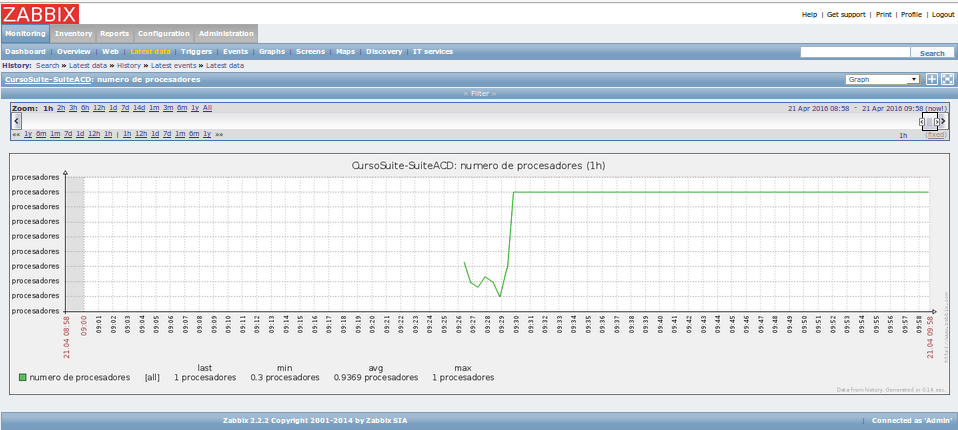Click right scroll arrow of time bar
This screenshot has width=958, height=430.
[944, 121]
